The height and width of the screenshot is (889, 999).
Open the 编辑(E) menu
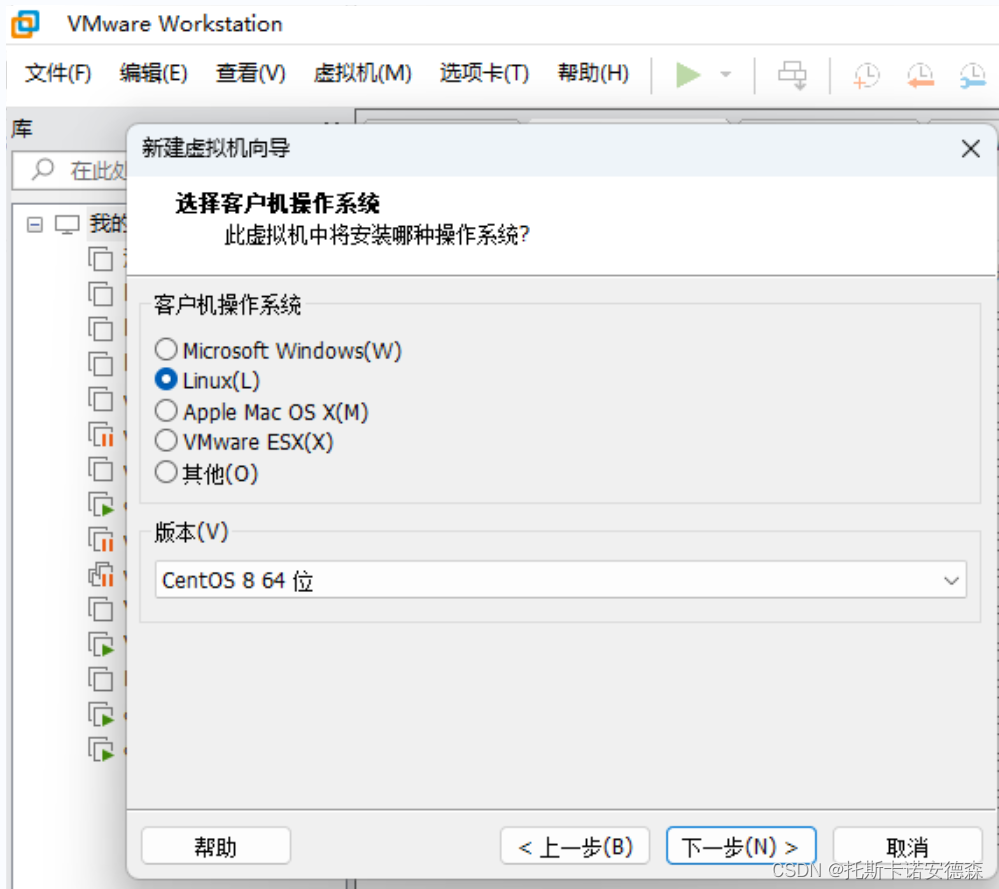pos(154,73)
